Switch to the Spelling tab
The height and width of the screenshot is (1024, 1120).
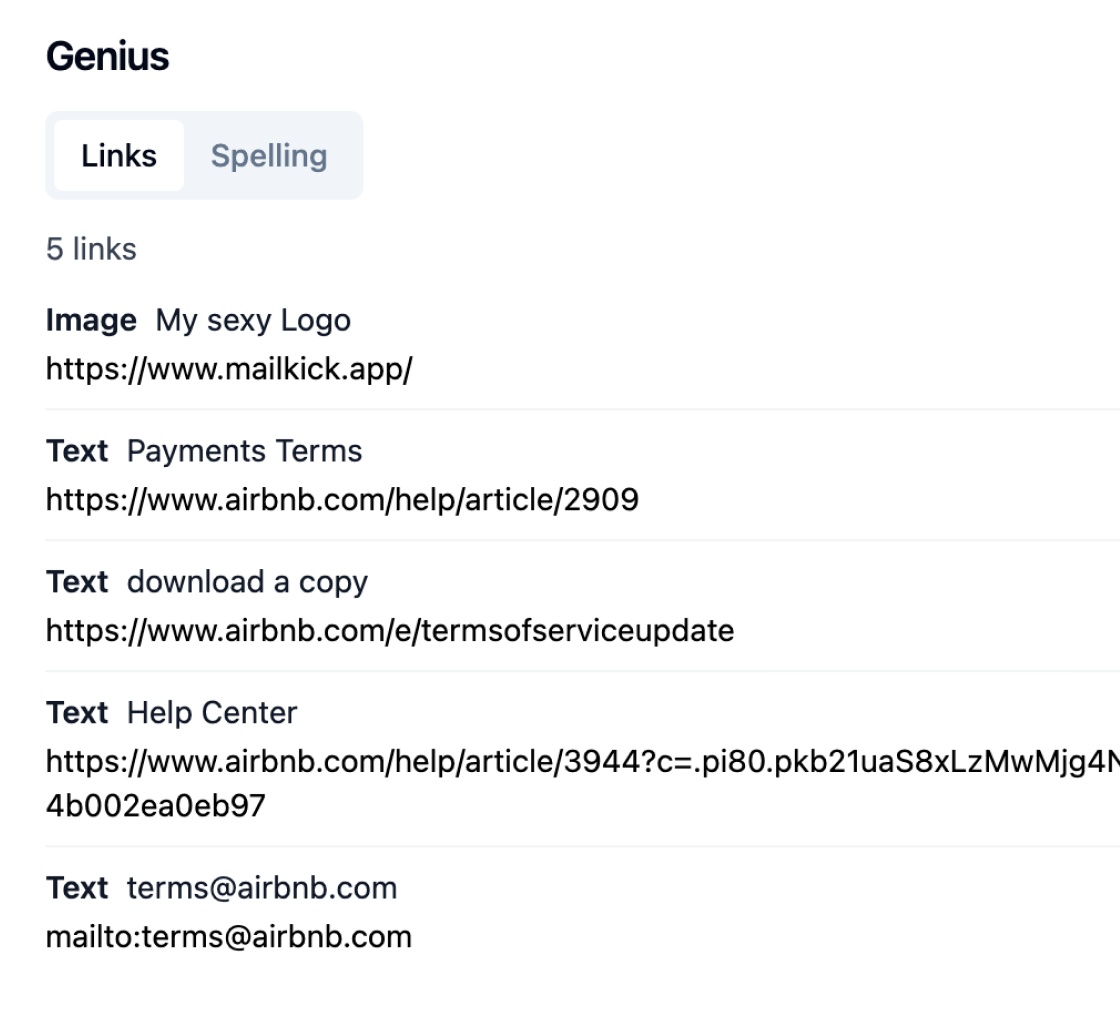(267, 155)
